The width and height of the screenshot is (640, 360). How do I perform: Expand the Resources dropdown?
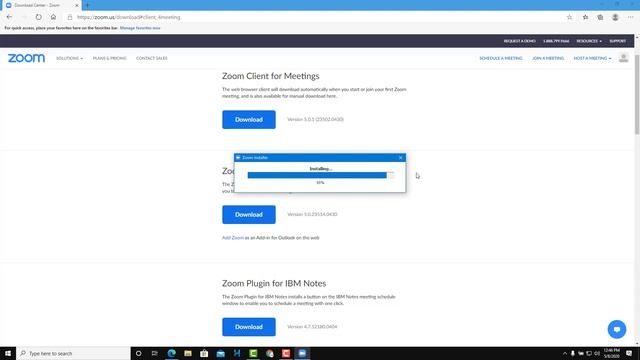click(589, 41)
